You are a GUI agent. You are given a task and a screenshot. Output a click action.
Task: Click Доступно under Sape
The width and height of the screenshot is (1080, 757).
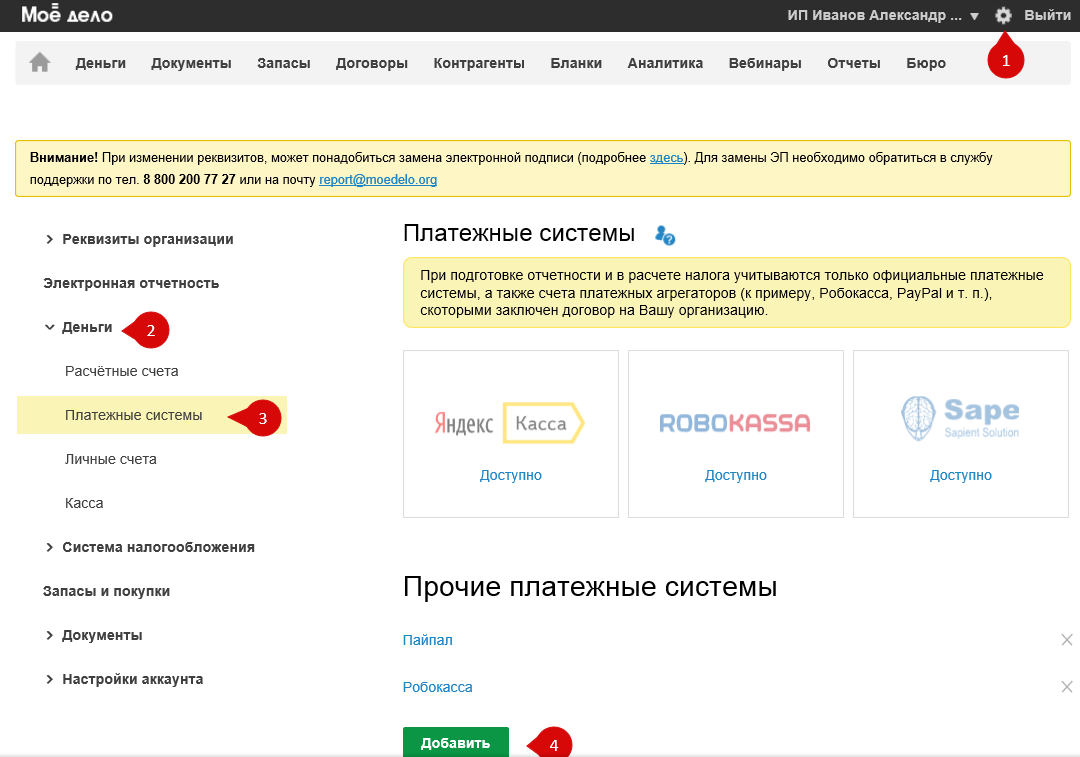click(x=961, y=475)
